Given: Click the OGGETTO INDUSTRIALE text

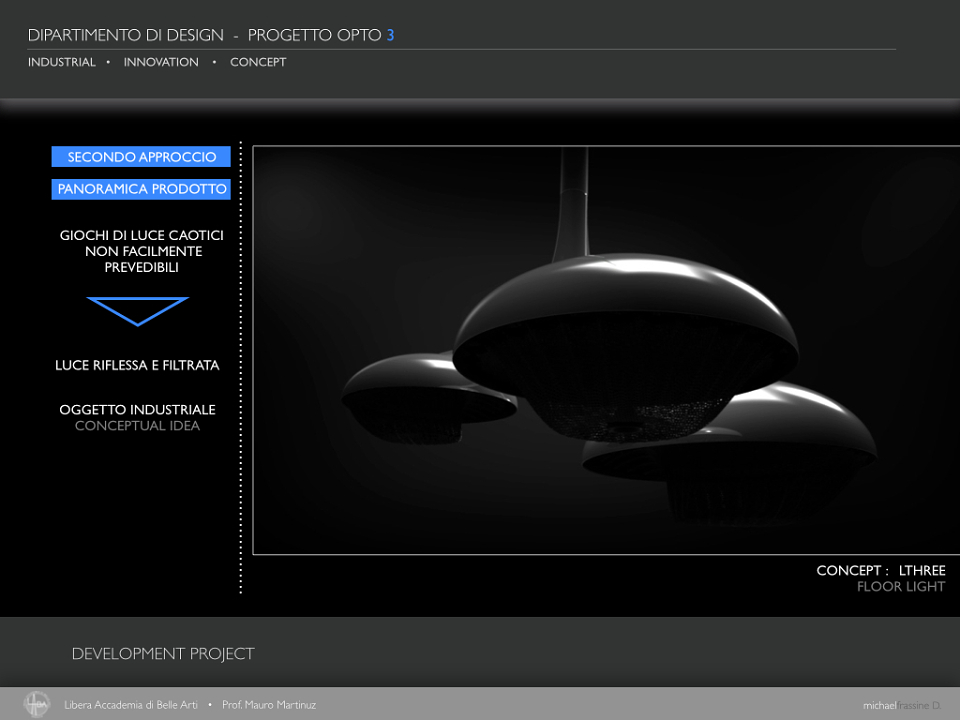Looking at the screenshot, I should [137, 410].
